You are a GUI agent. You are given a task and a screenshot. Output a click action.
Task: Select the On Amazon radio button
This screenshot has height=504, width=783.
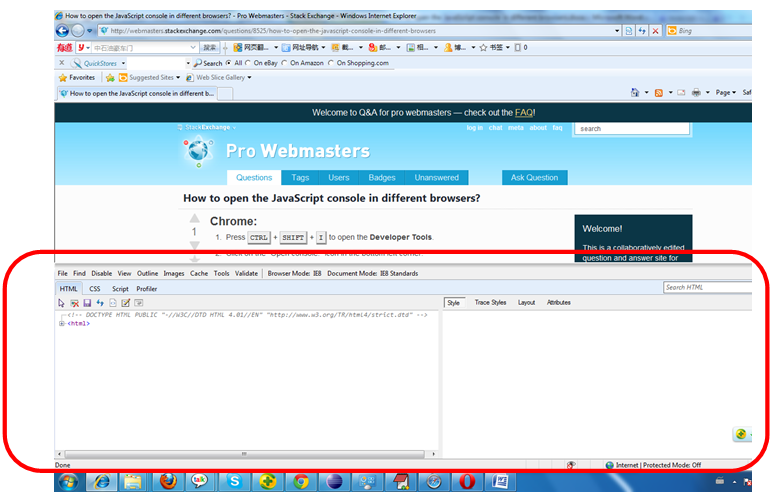(284, 63)
